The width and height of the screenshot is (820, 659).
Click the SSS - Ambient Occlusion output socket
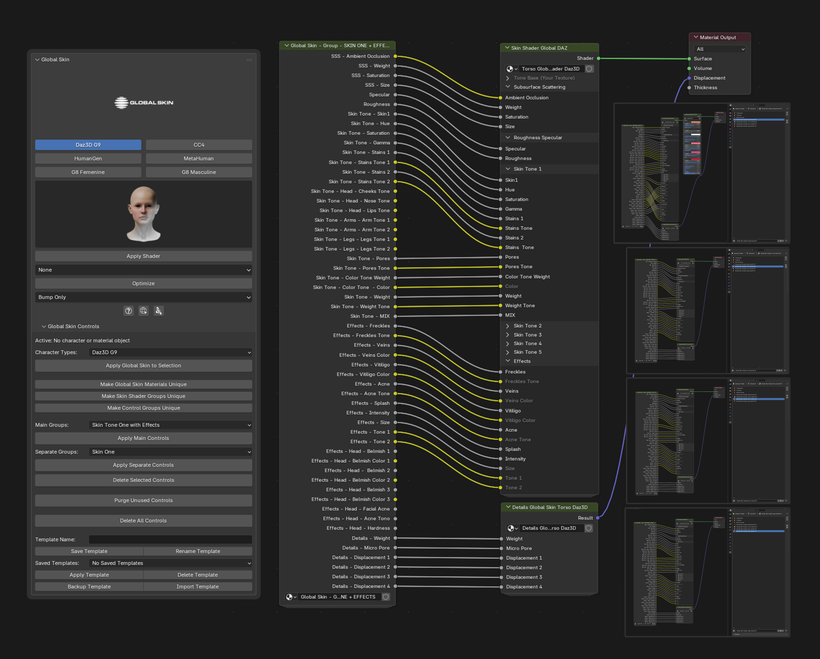click(395, 56)
